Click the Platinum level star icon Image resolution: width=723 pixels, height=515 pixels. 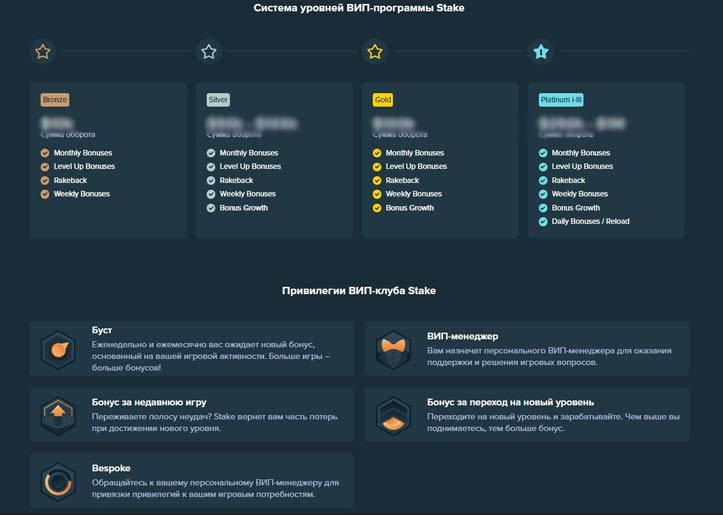coord(541,51)
